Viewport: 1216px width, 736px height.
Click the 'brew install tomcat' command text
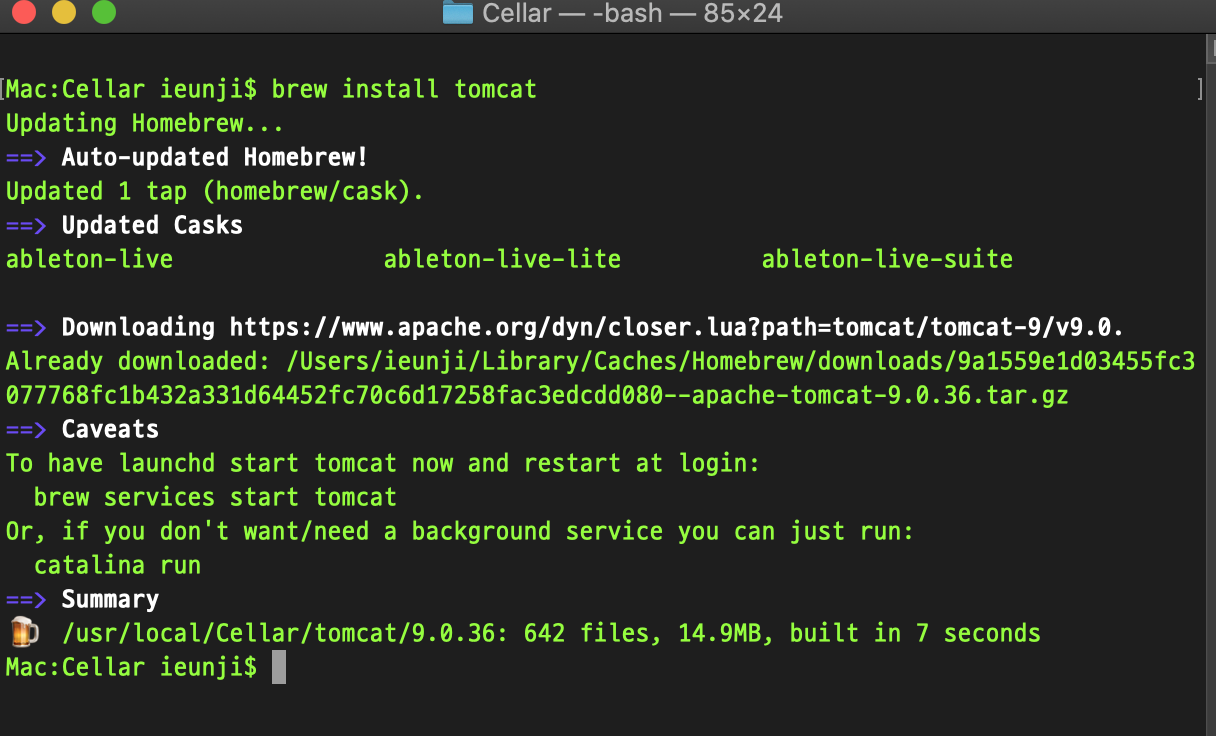(x=404, y=89)
